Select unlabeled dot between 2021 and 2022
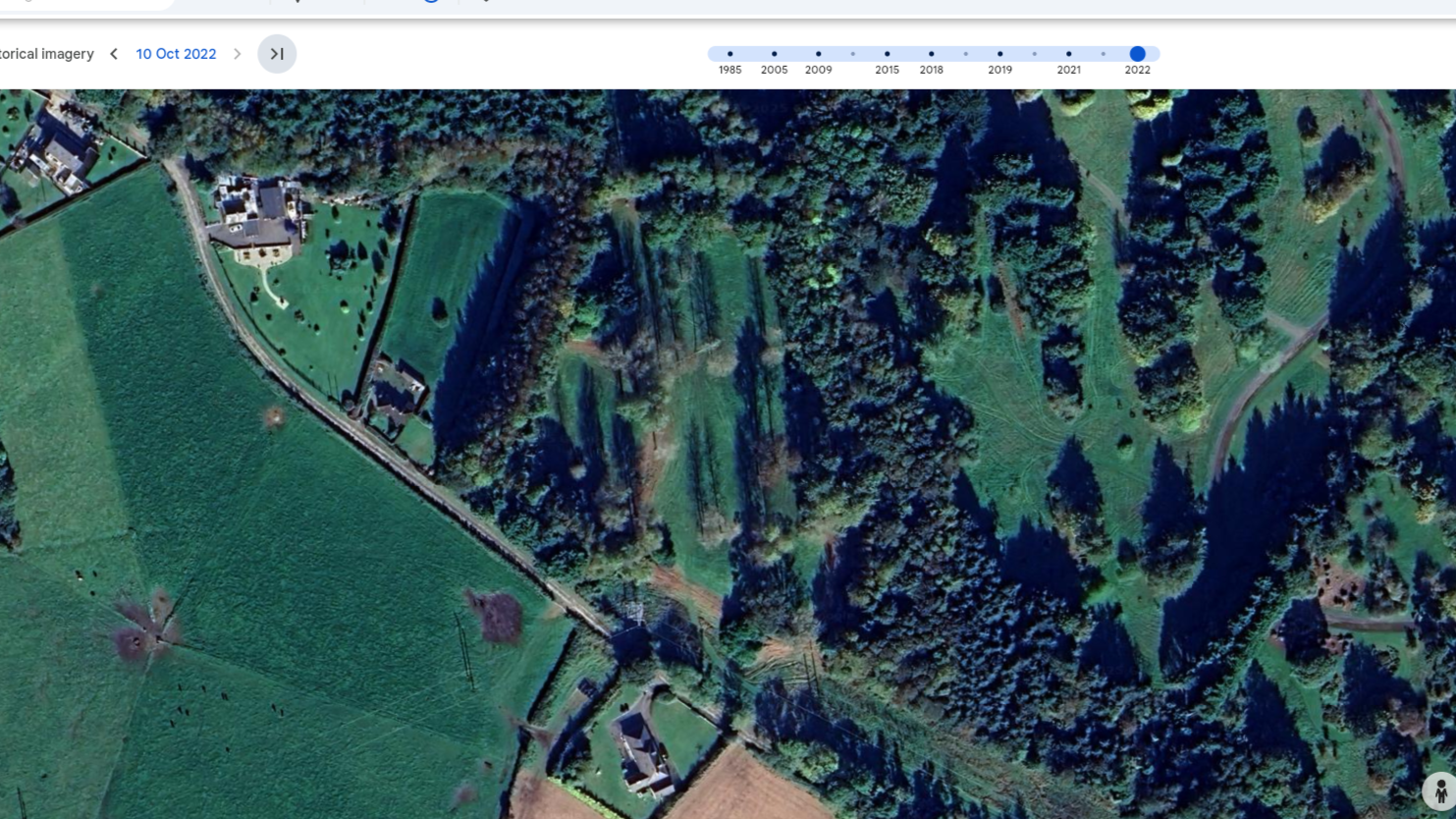The height and width of the screenshot is (819, 1456). click(1103, 54)
